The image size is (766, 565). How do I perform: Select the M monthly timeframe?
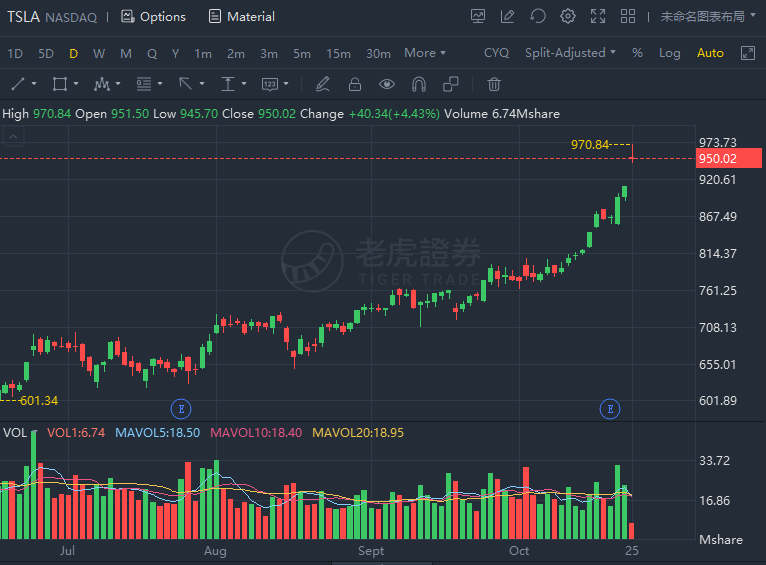[126, 53]
